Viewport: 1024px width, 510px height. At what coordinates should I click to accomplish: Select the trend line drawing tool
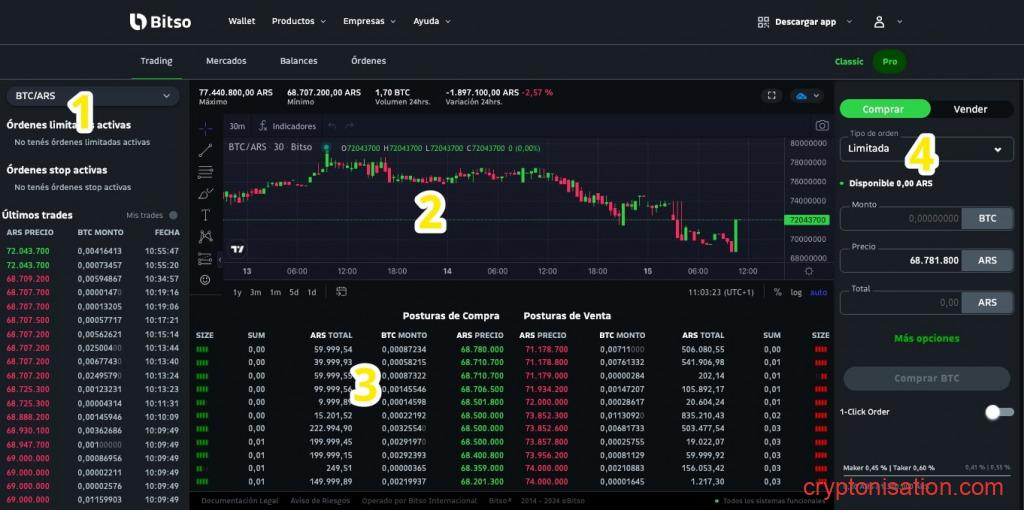[x=205, y=150]
